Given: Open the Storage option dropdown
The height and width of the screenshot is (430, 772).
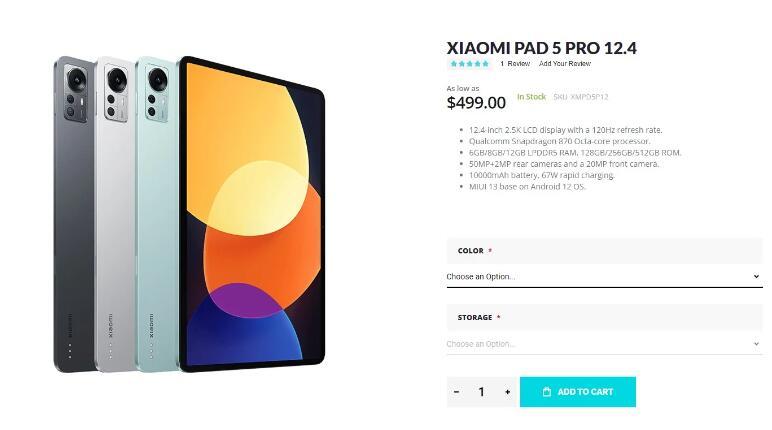Looking at the screenshot, I should (604, 344).
